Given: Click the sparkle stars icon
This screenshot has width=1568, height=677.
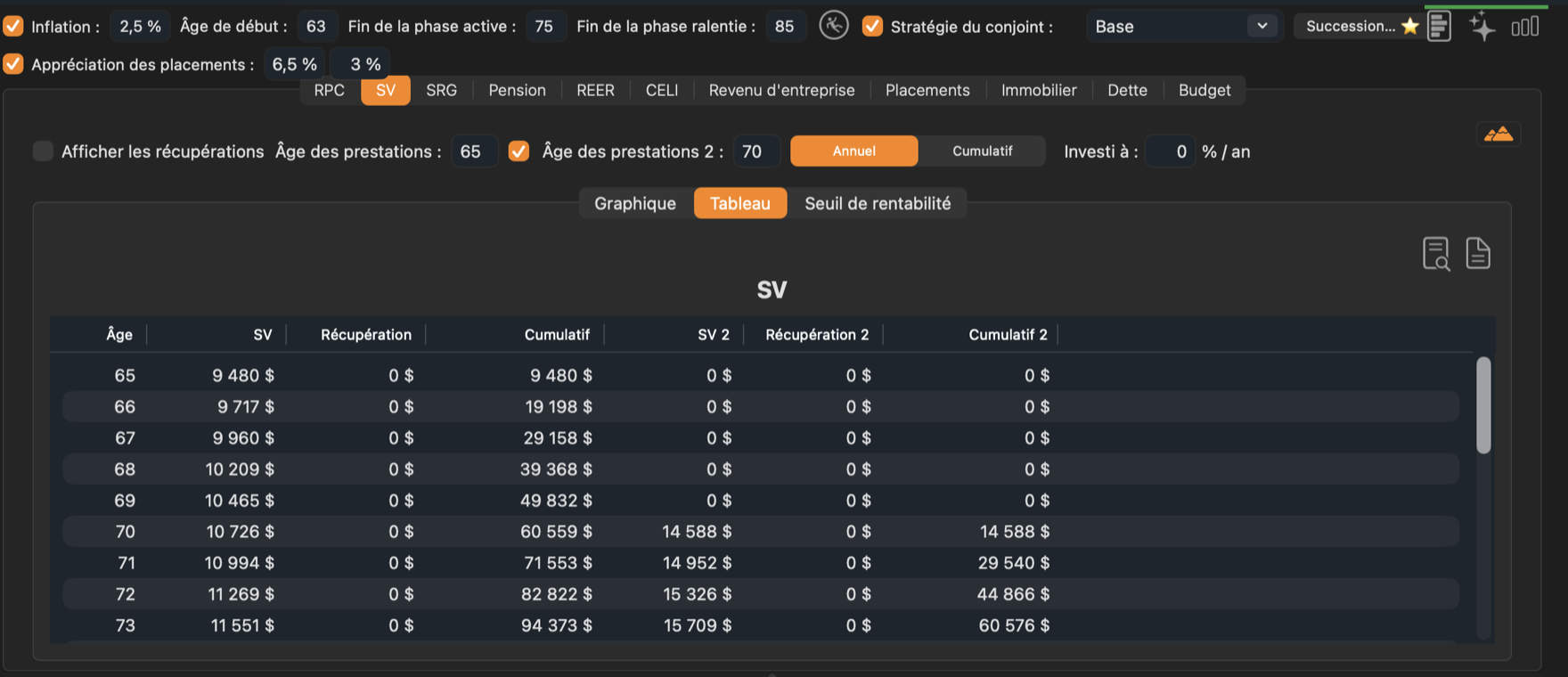Looking at the screenshot, I should tap(1482, 27).
